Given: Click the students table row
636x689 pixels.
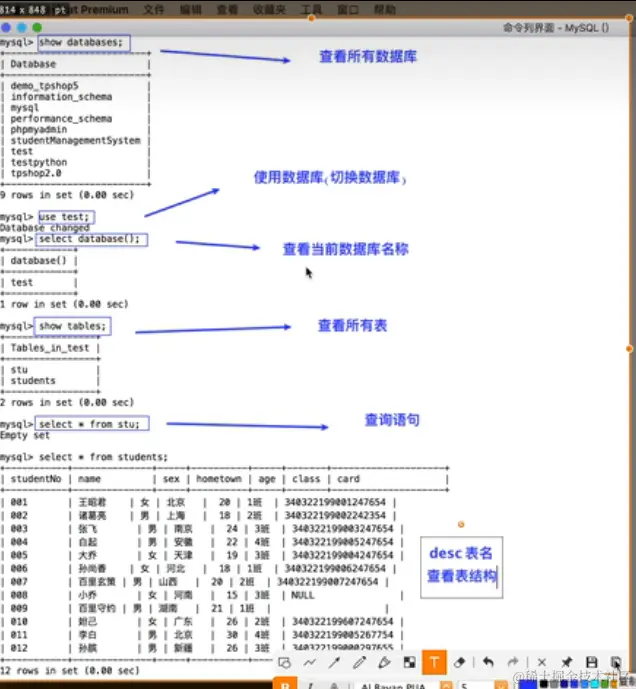Looking at the screenshot, I should pyautogui.click(x=33, y=381).
